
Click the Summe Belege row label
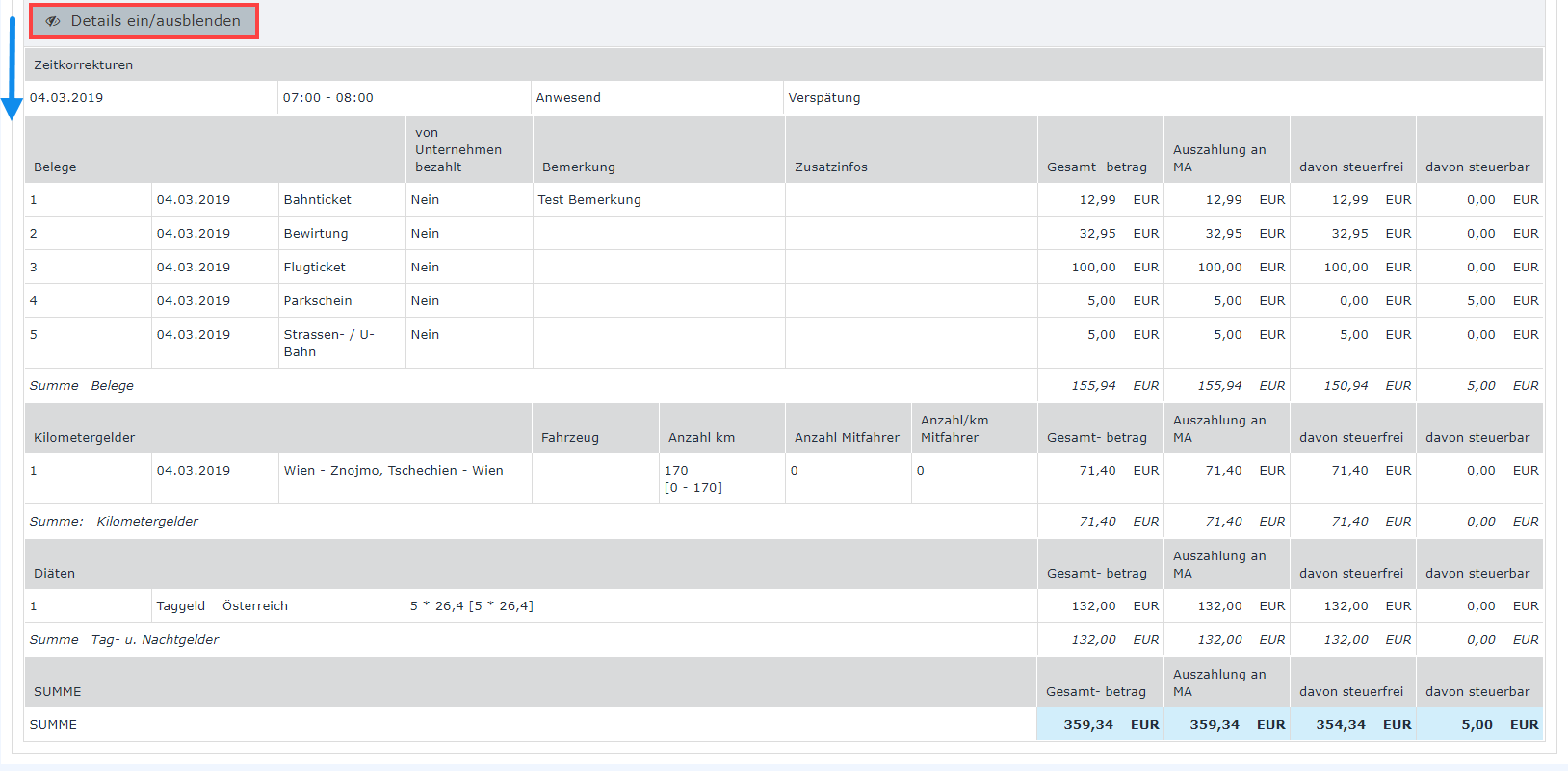click(82, 386)
